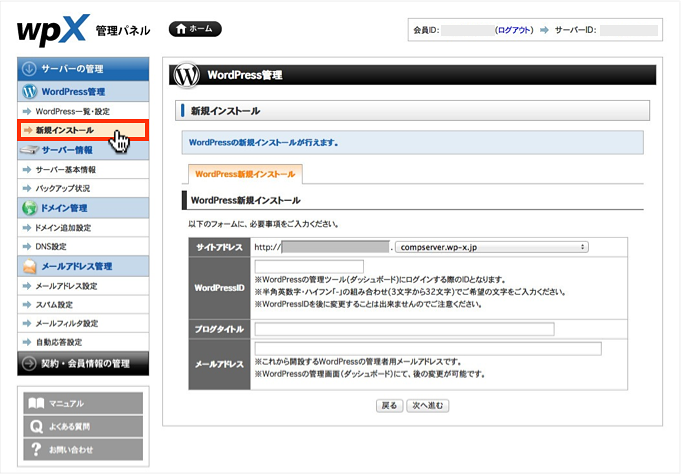Click the WordPress logo in WordPress管理 header
The height and width of the screenshot is (474, 681).
[186, 75]
